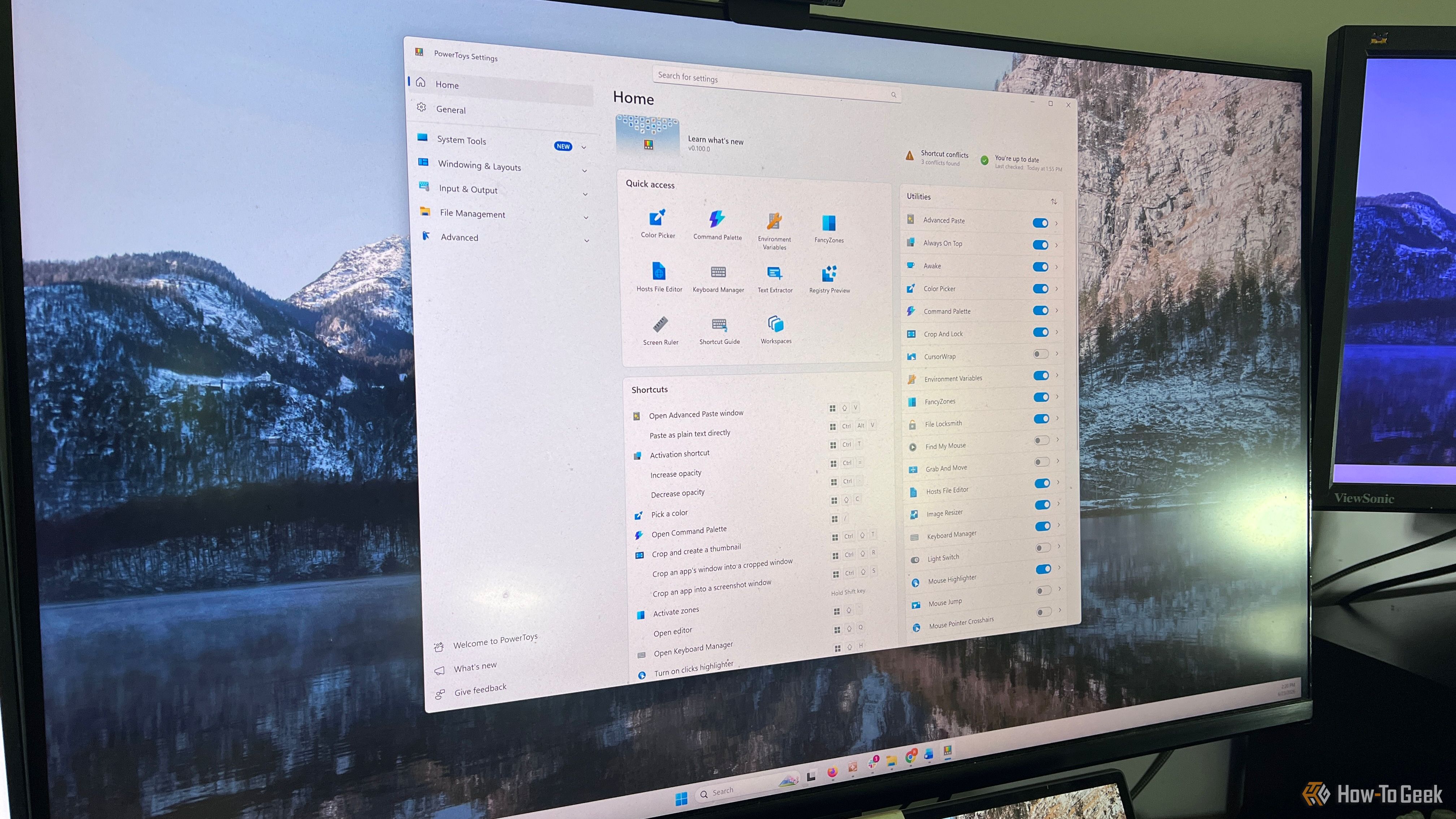Open Task View in the taskbar

(x=811, y=777)
